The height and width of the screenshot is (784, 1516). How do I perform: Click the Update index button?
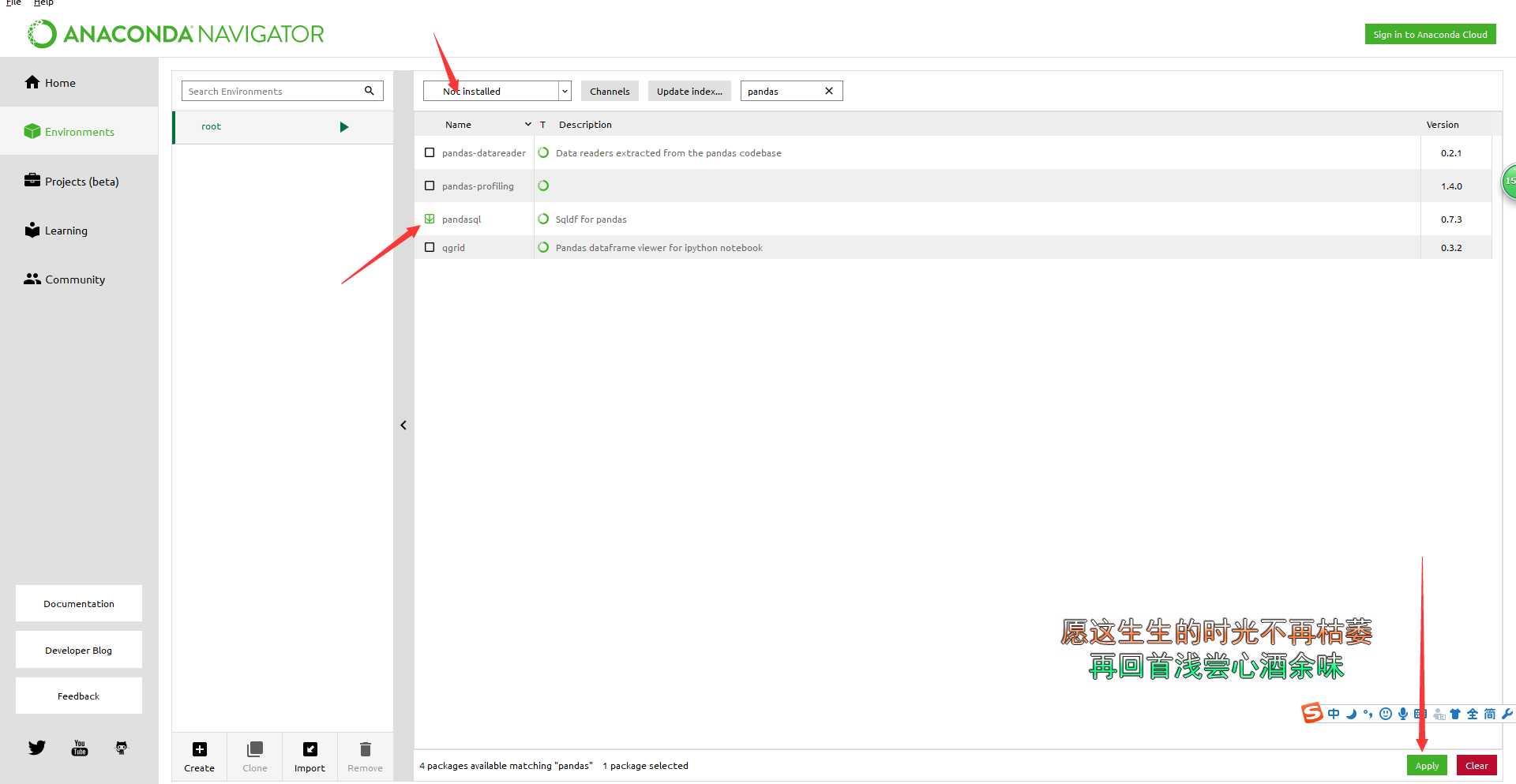(x=689, y=91)
